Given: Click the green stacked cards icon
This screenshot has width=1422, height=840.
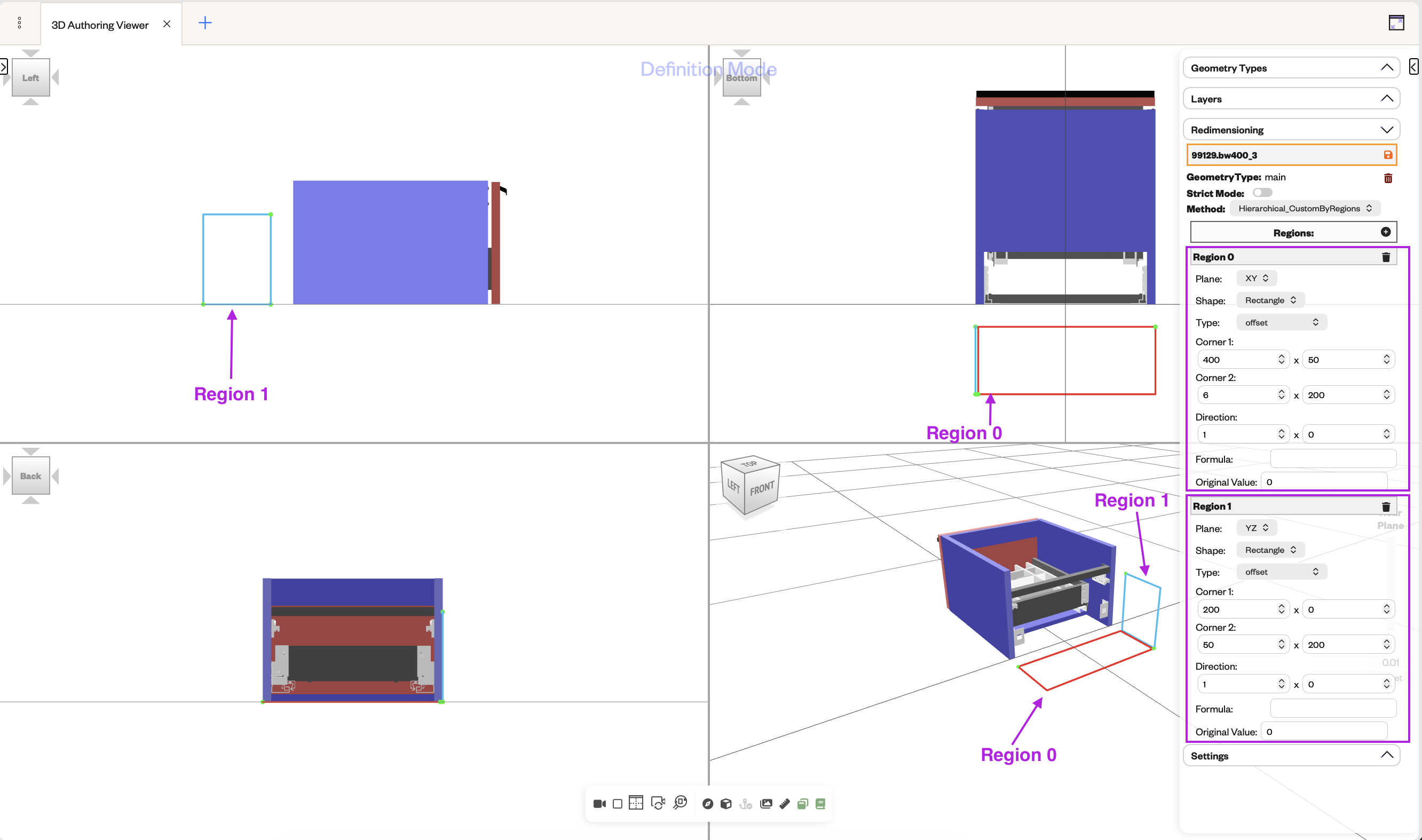Looking at the screenshot, I should click(x=803, y=804).
